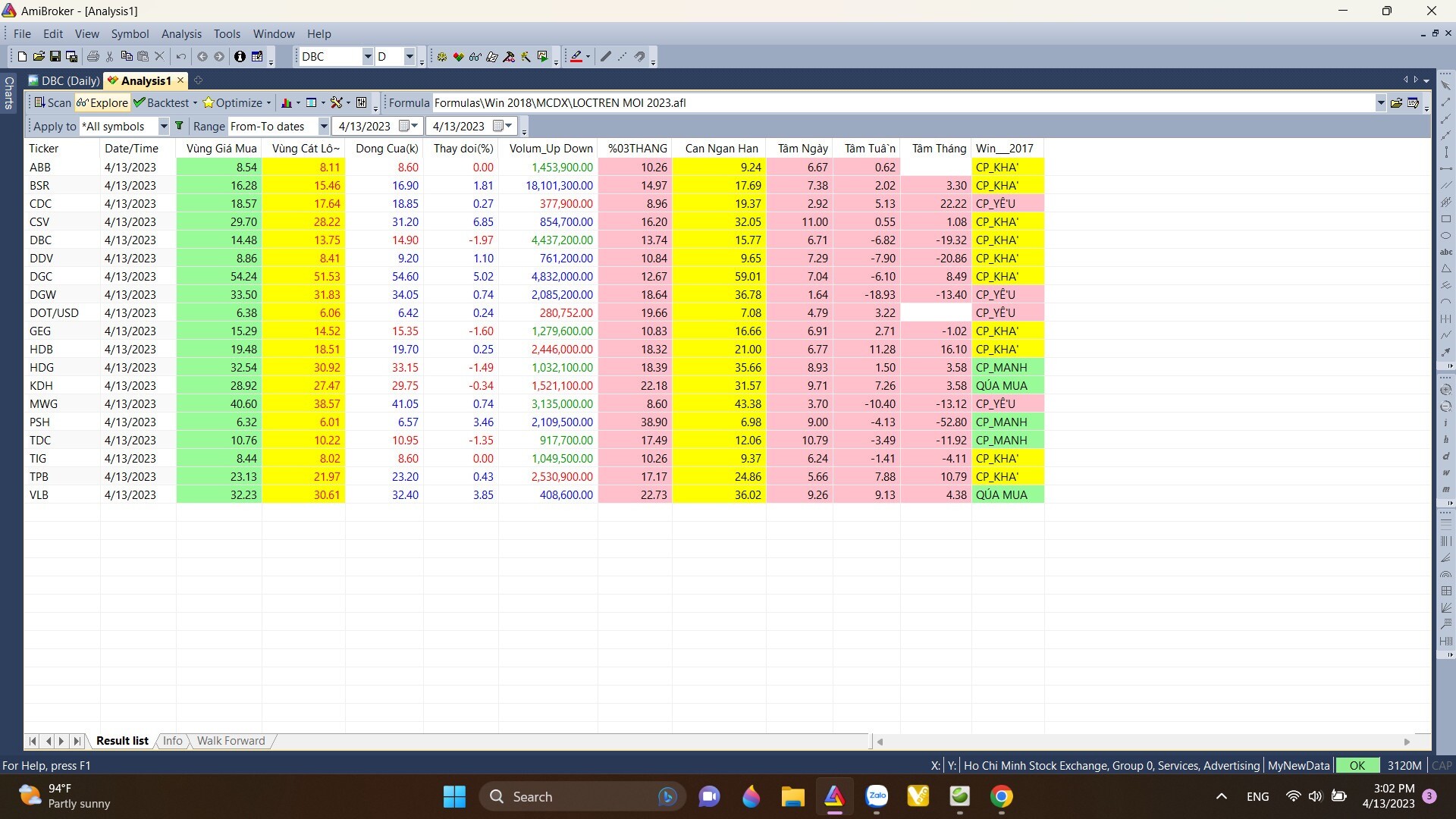The width and height of the screenshot is (1456, 819).
Task: Sort by the Ticker column header
Action: point(62,149)
